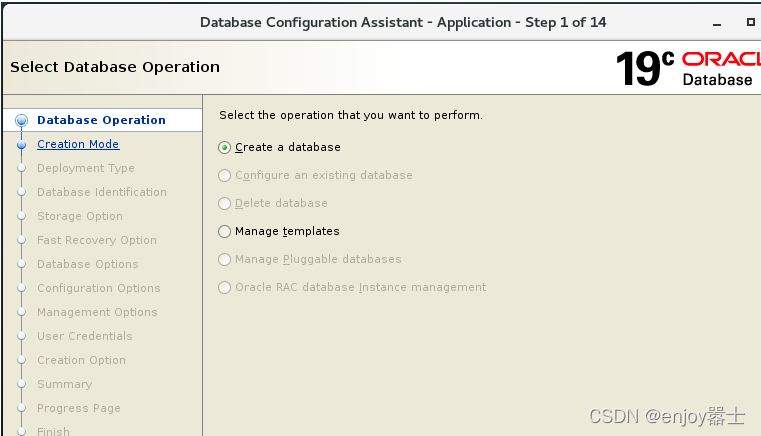The width and height of the screenshot is (761, 436).
Task: Click the Summary step in sidebar
Action: tap(64, 384)
